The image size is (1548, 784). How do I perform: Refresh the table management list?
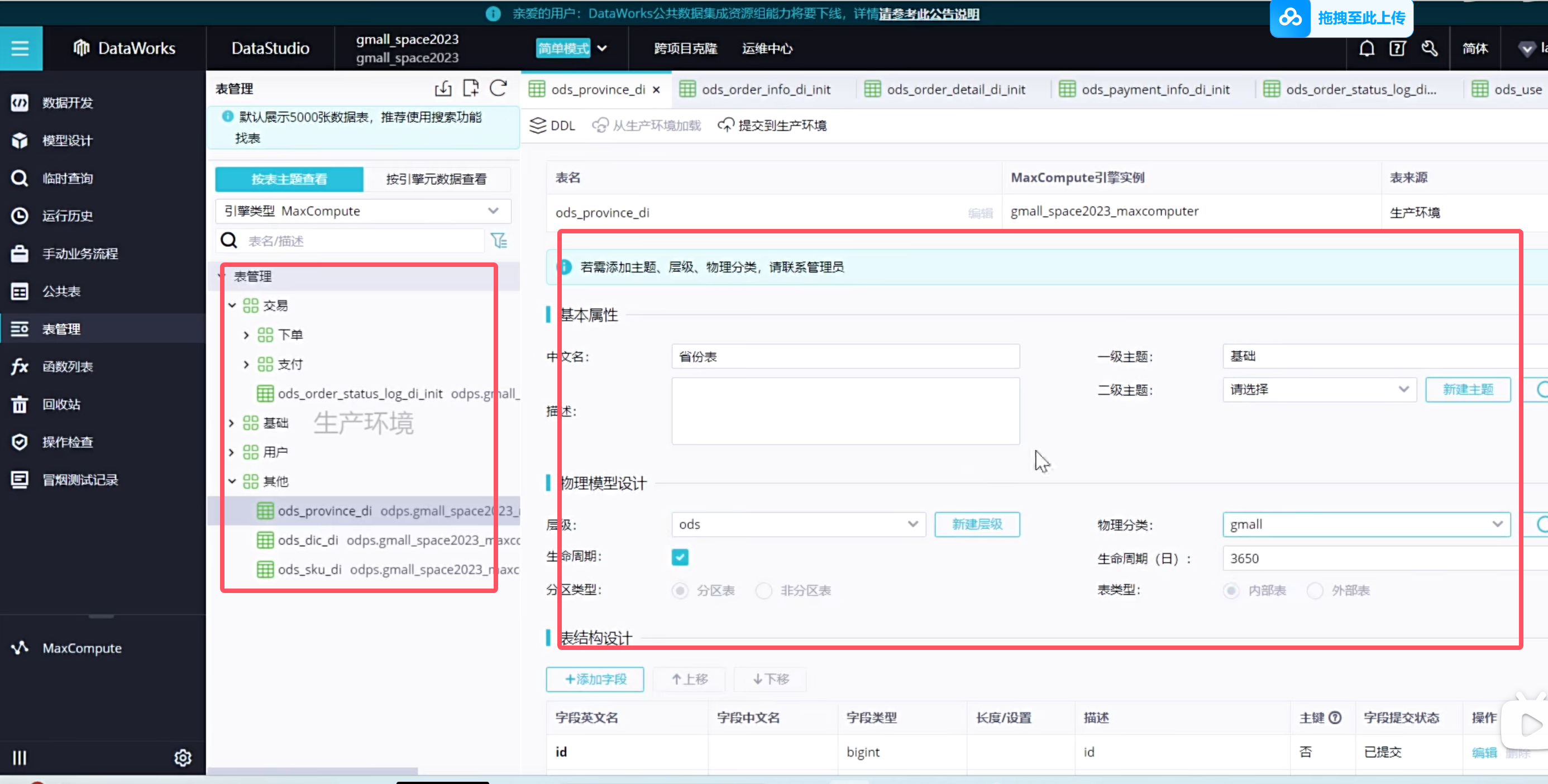point(498,88)
